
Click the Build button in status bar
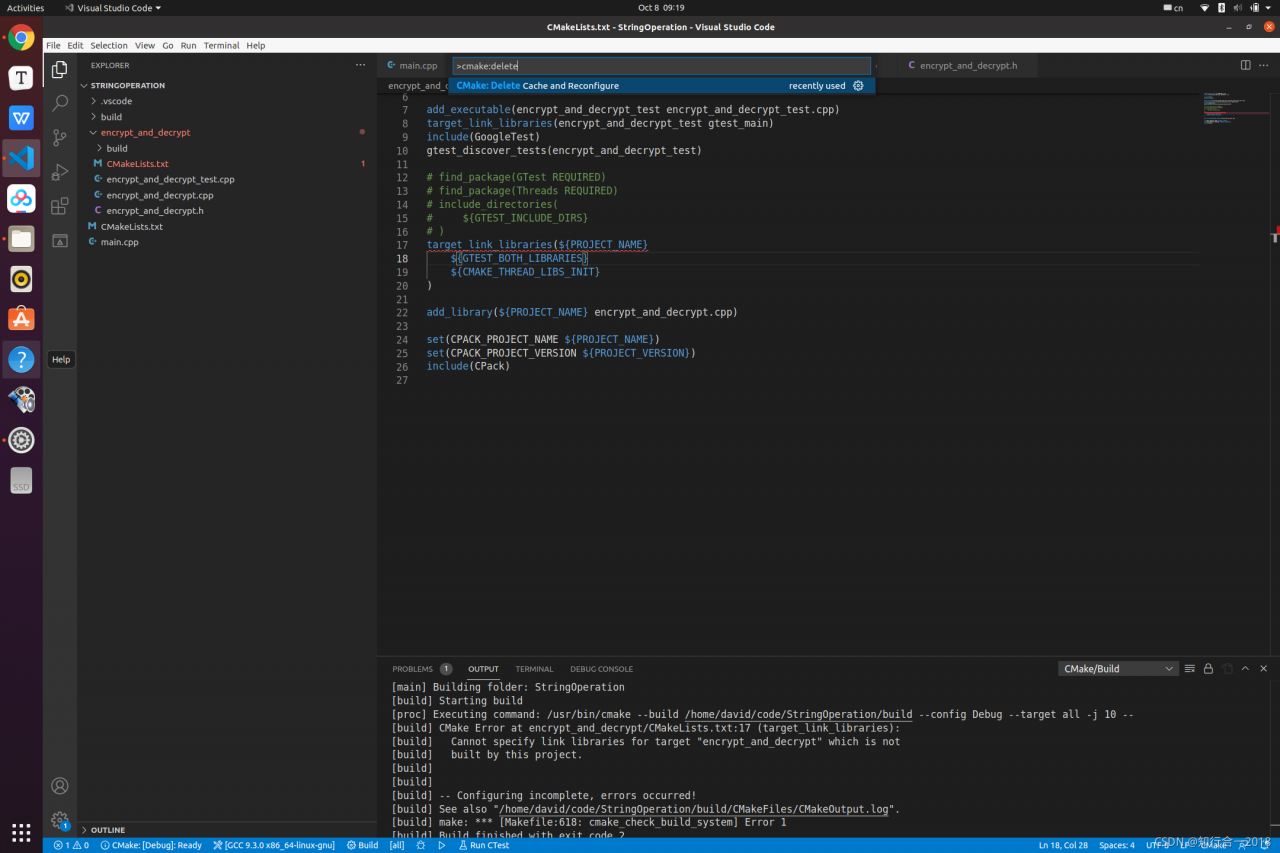(x=362, y=845)
